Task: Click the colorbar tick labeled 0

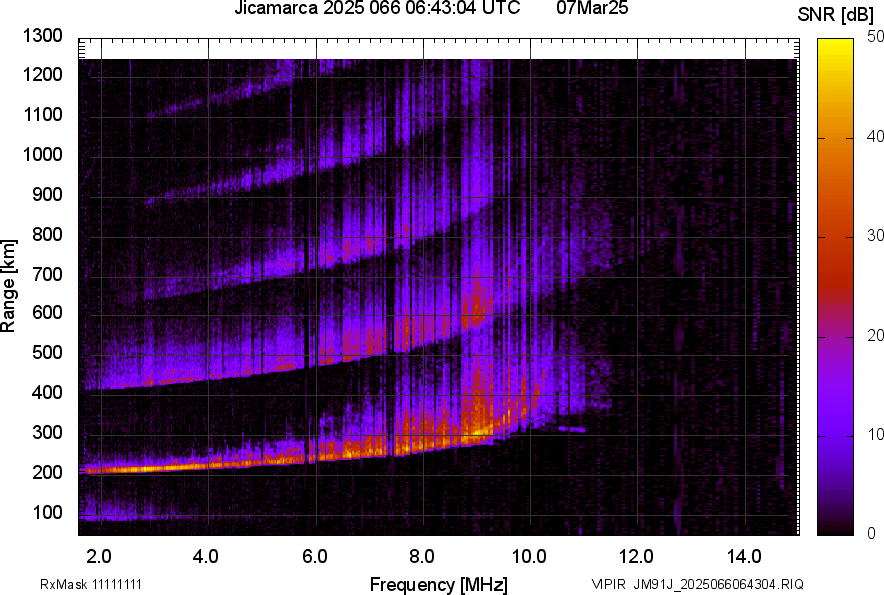Action: (x=872, y=533)
